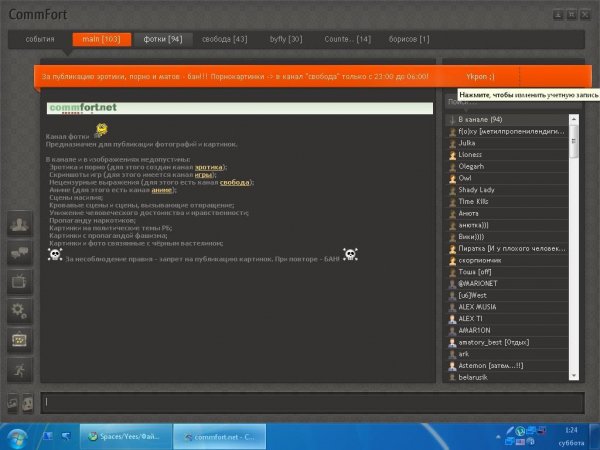Viewport: 600px width, 450px height.
Task: Click the commfort.net banner
Action: (240, 108)
